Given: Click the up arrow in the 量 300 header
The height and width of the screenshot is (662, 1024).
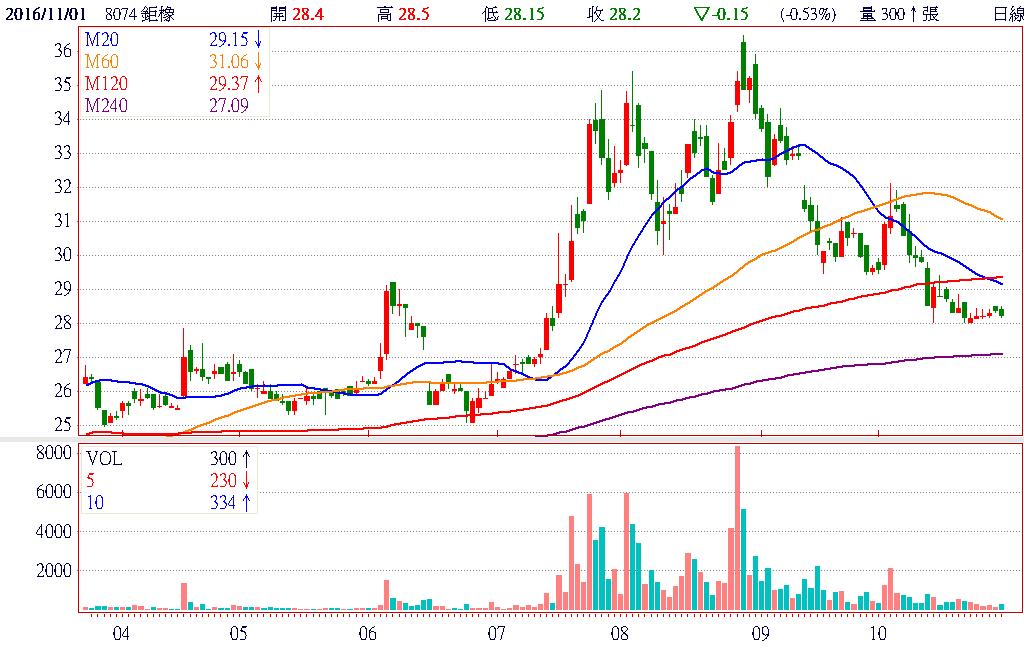Looking at the screenshot, I should tap(914, 14).
